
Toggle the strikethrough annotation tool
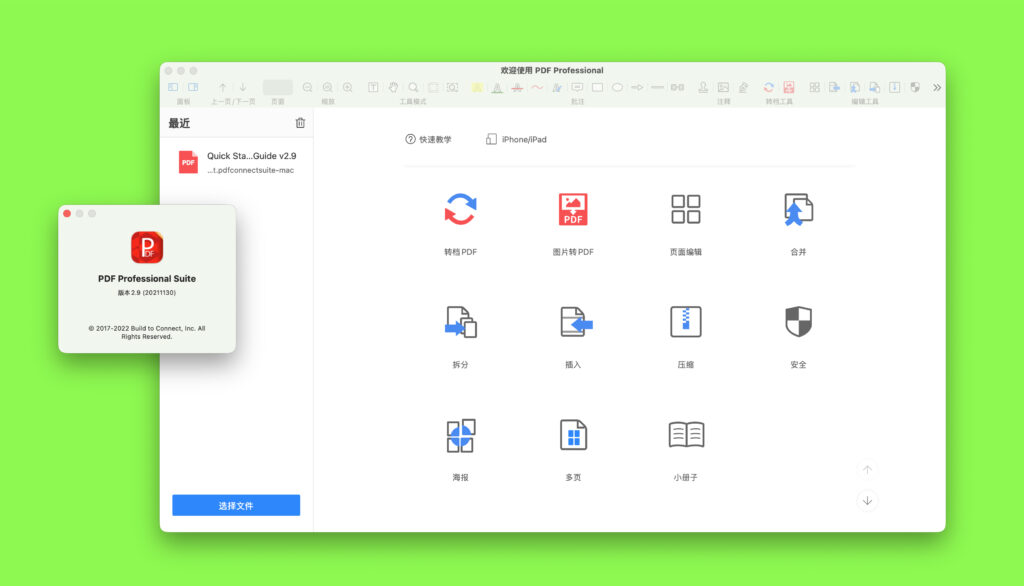pos(517,88)
